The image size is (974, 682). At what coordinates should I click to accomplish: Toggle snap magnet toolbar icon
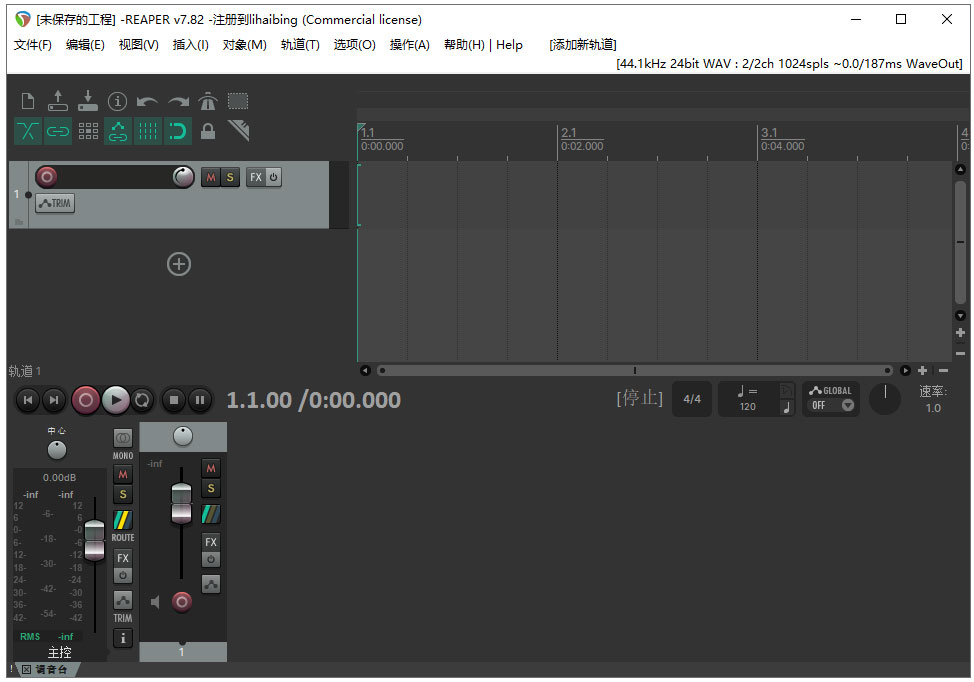click(x=178, y=131)
